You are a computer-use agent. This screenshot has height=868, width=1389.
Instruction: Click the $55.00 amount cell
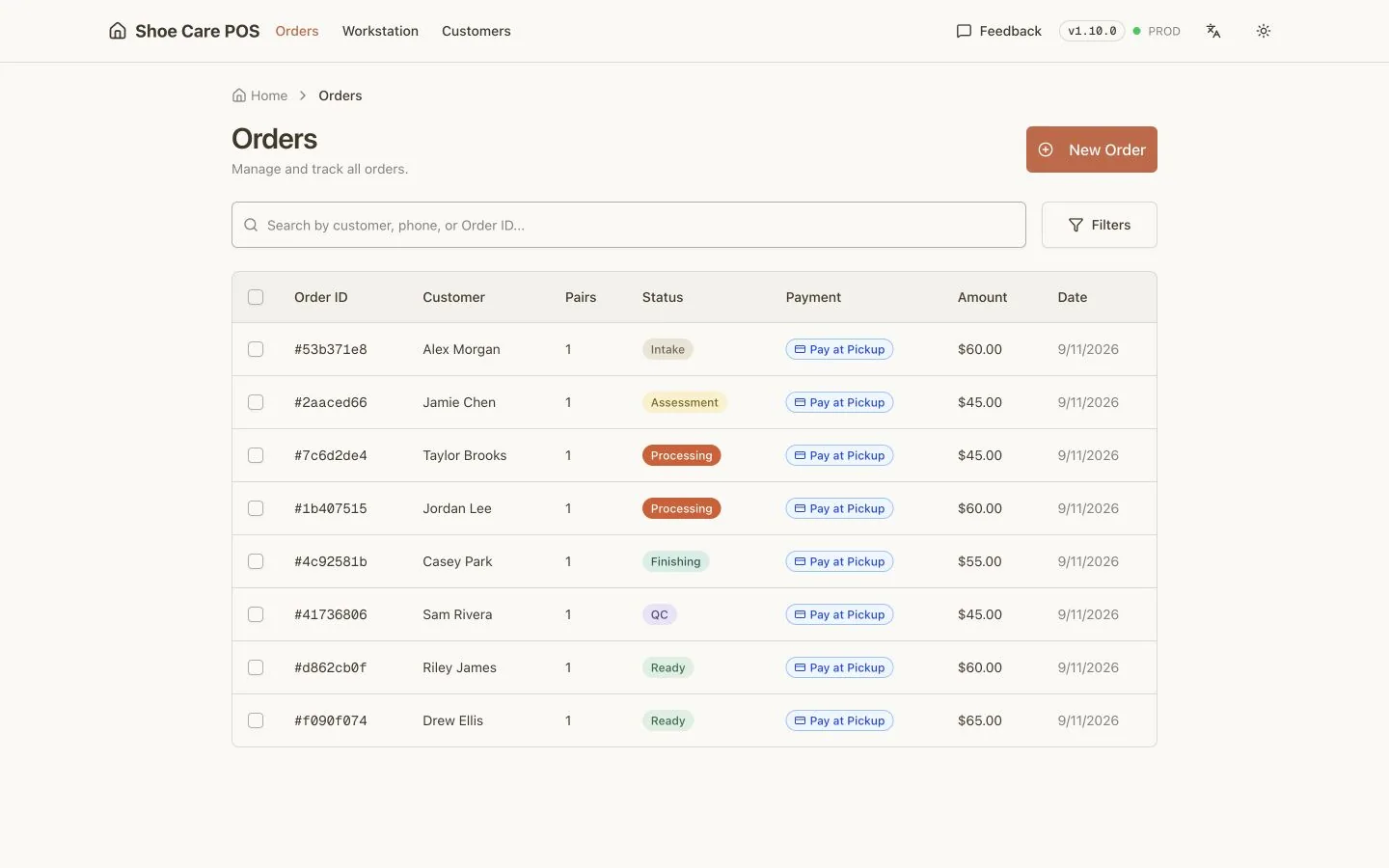[x=980, y=561]
